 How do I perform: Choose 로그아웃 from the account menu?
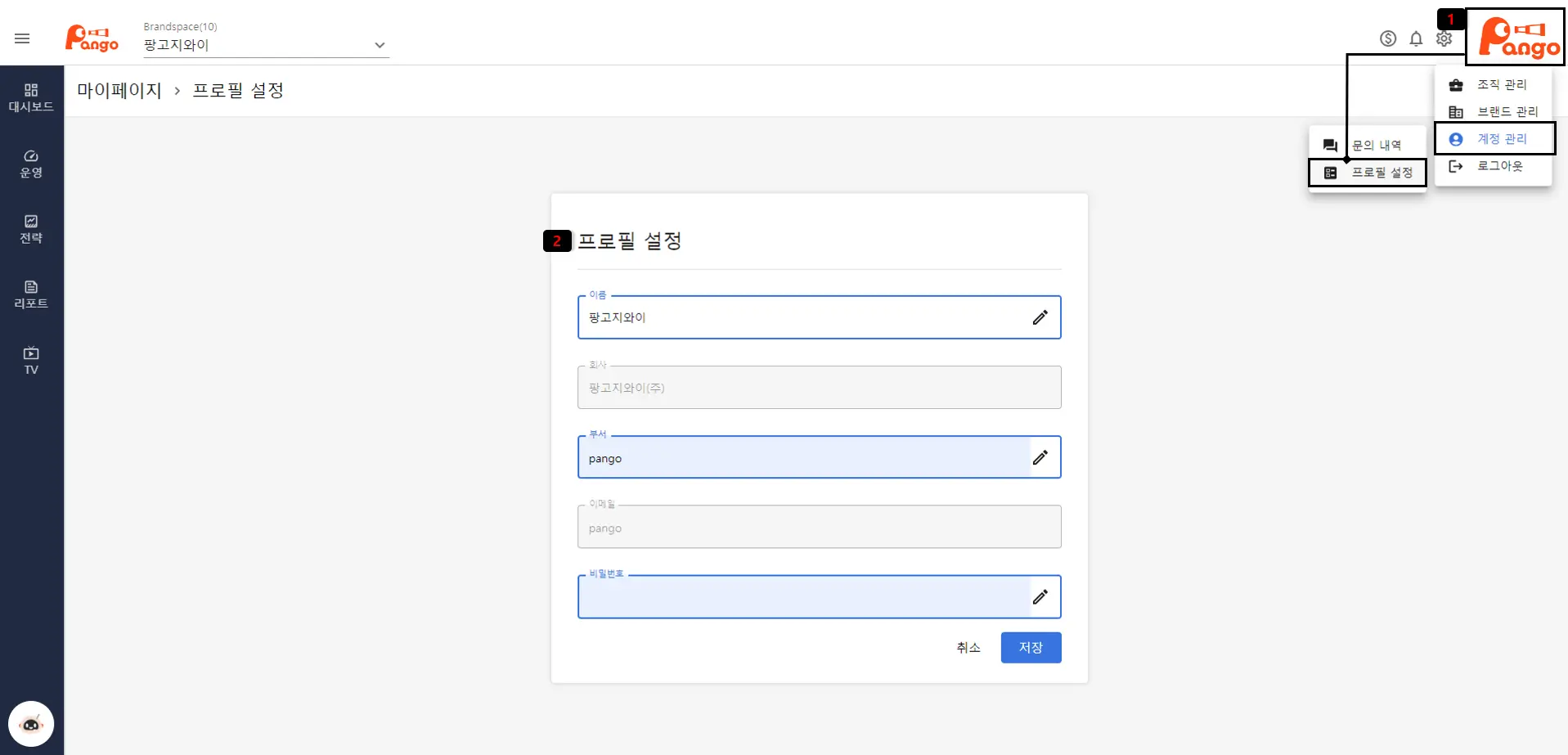click(x=1499, y=166)
